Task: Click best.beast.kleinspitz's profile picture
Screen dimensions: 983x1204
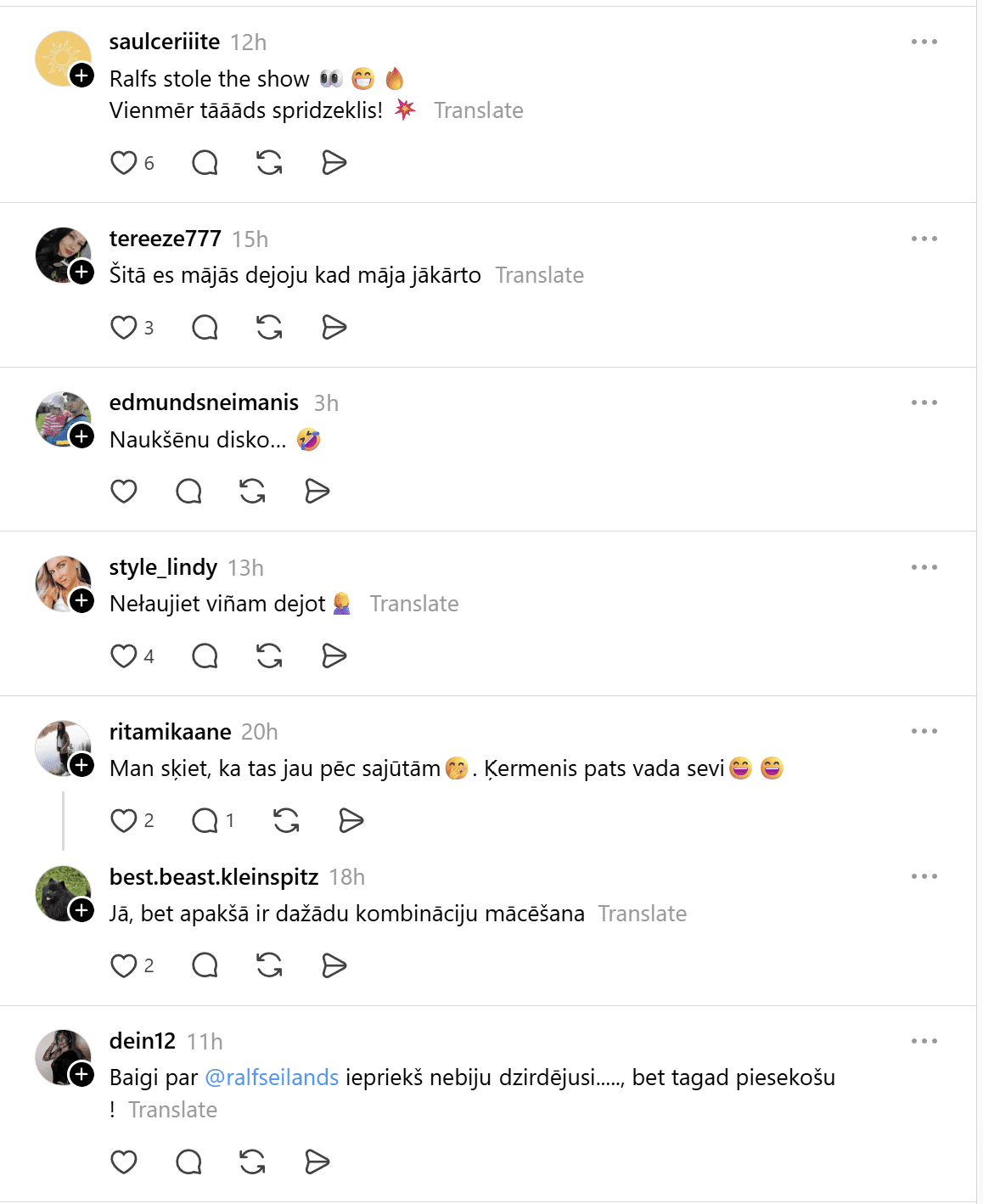Action: [61, 892]
